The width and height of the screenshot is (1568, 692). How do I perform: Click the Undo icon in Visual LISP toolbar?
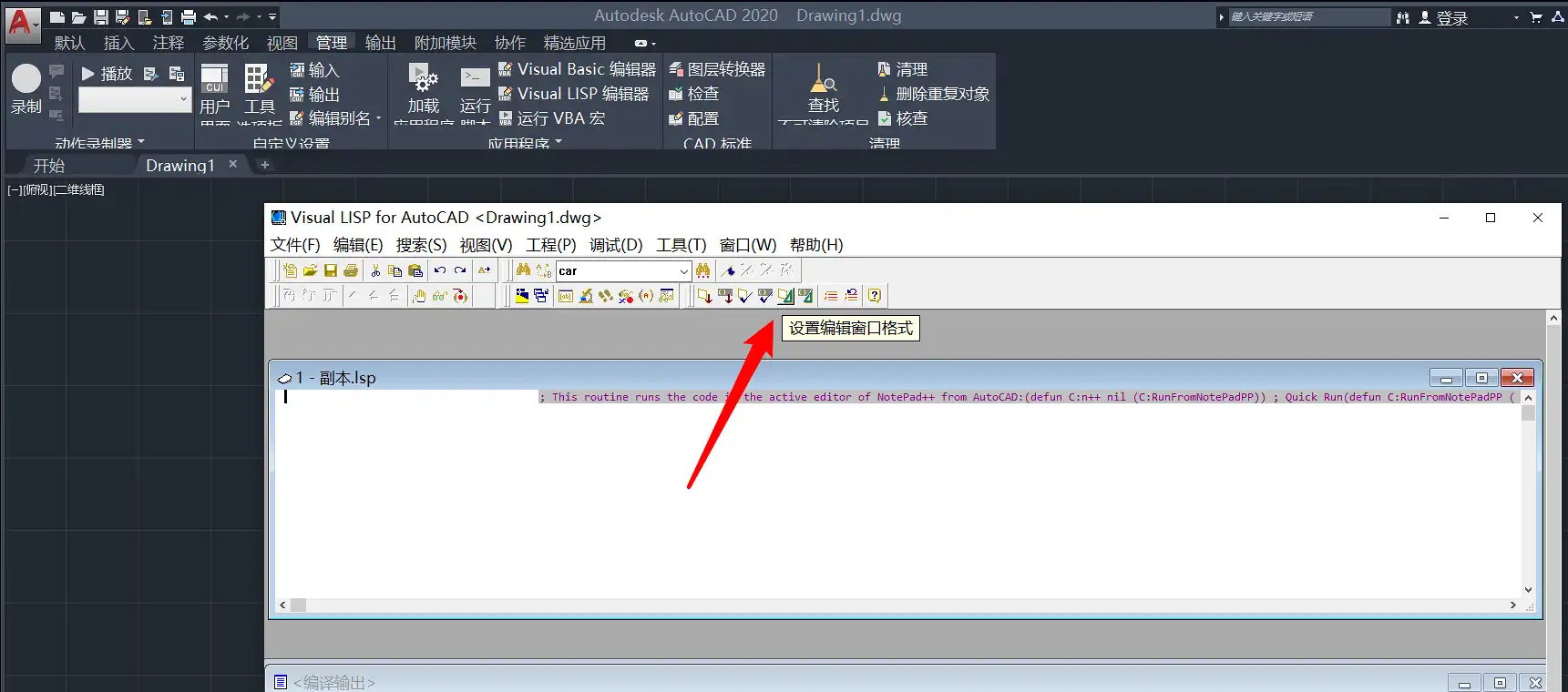(x=440, y=270)
